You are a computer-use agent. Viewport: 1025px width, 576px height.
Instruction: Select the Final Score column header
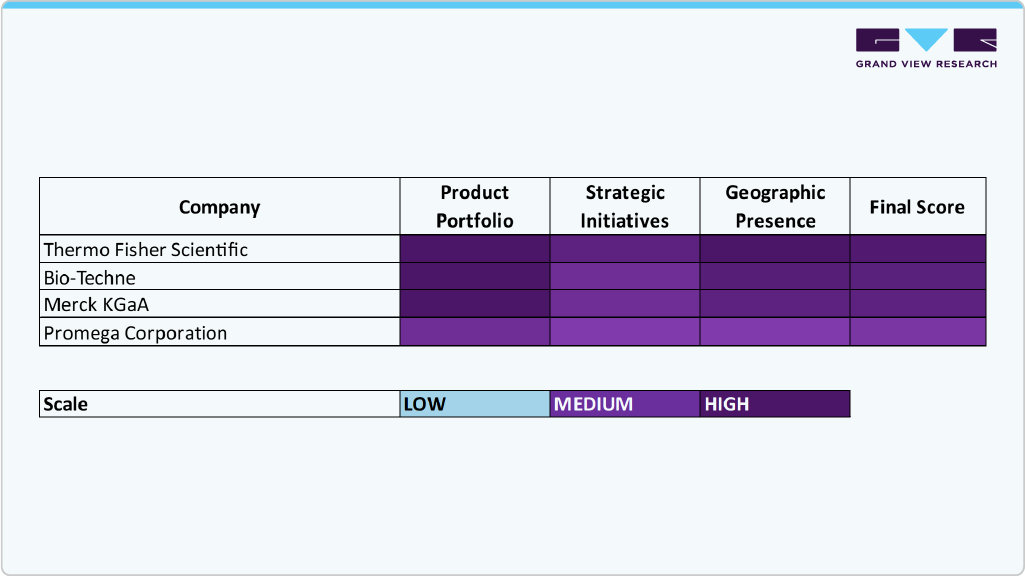click(x=917, y=207)
